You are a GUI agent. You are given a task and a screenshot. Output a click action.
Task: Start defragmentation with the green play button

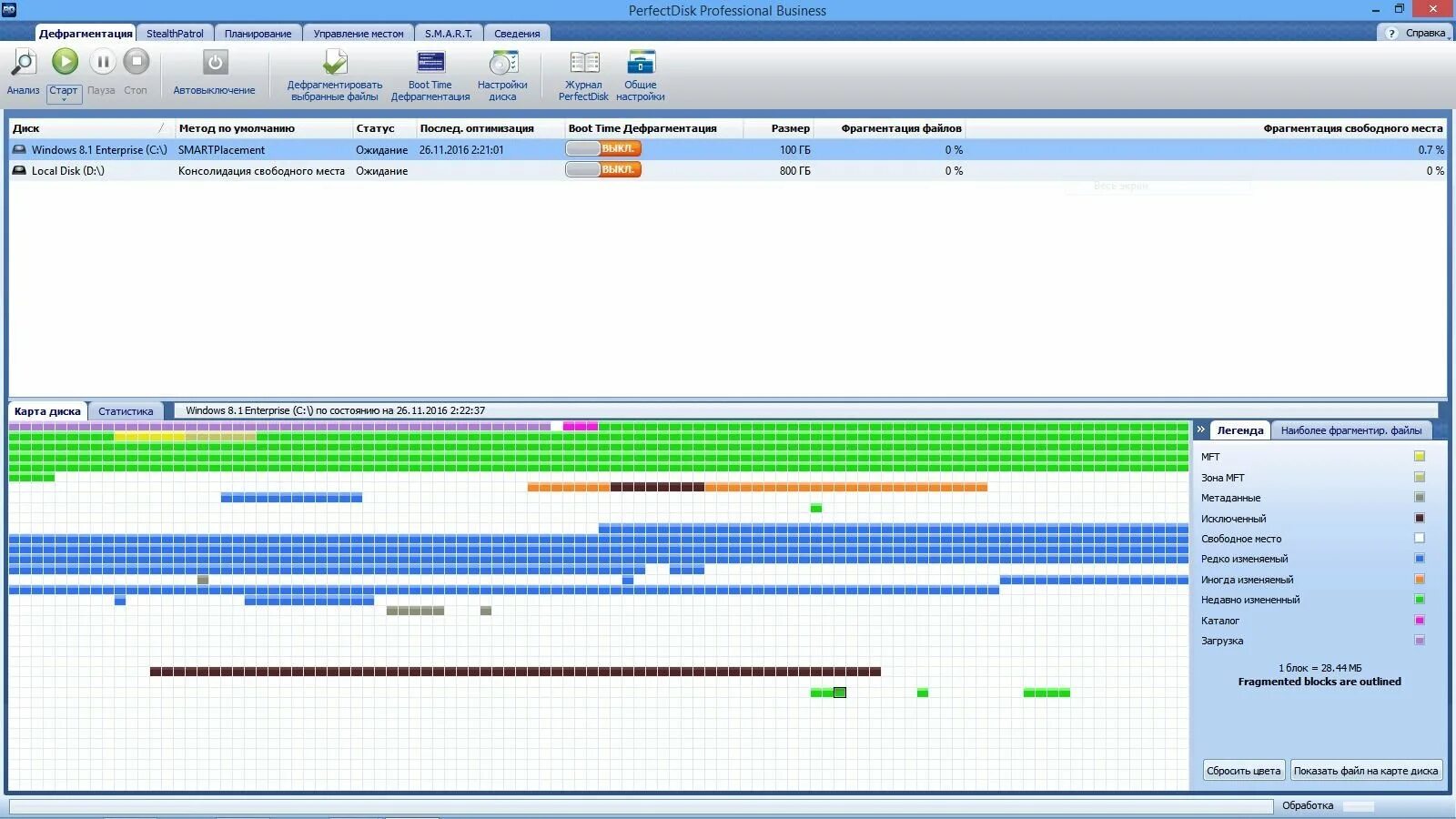[65, 62]
